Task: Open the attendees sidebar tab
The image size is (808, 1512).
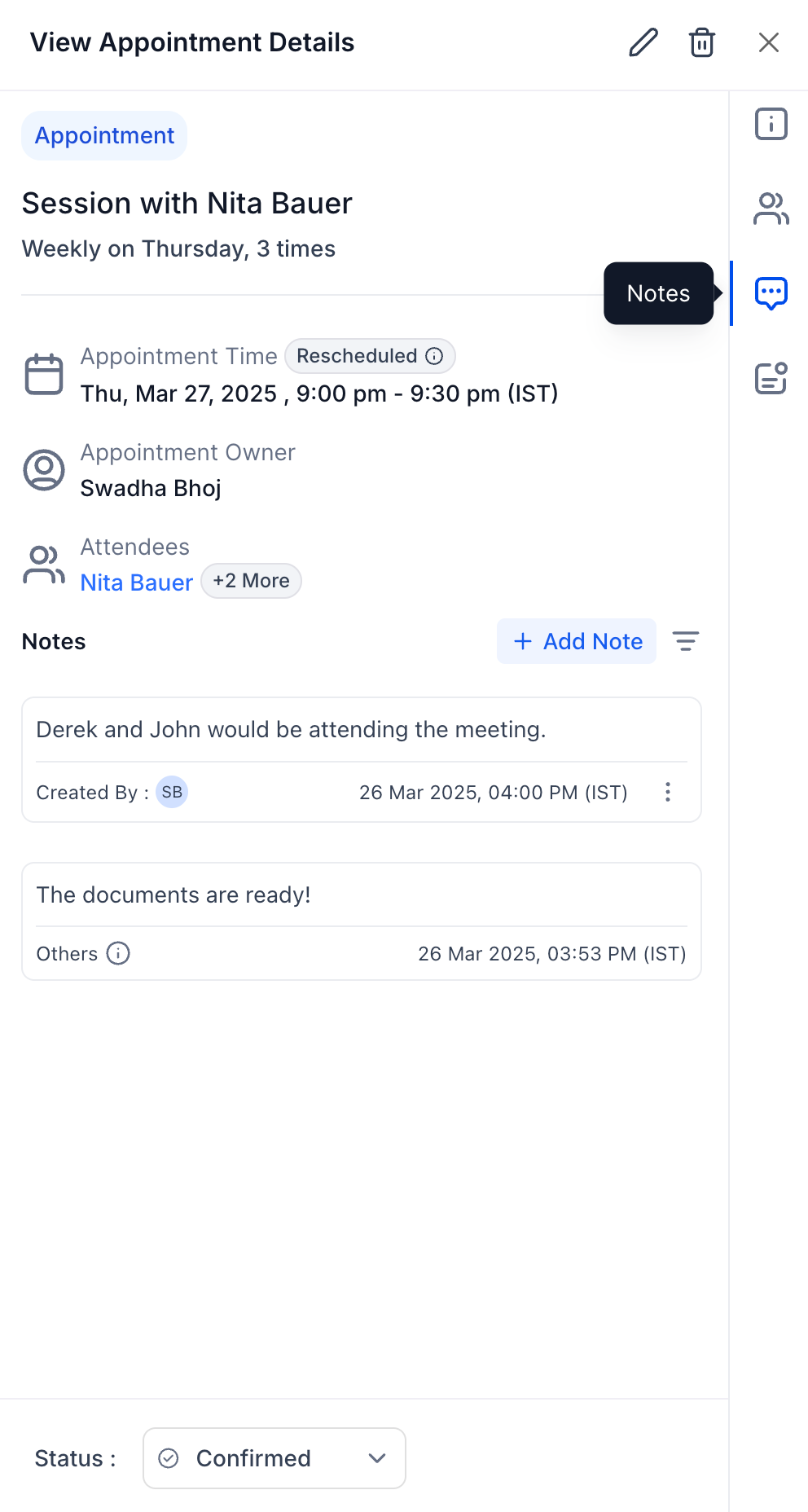Action: point(771,209)
